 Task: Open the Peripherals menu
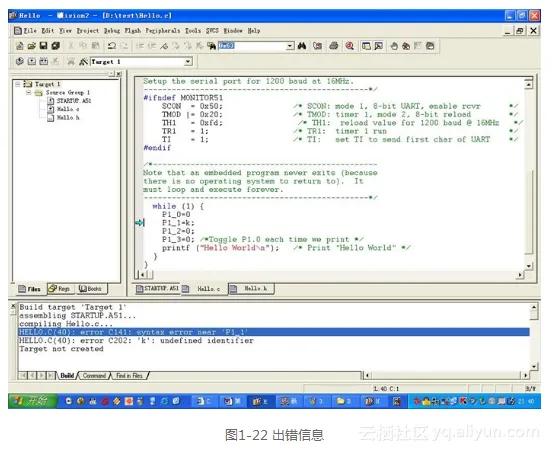(x=162, y=31)
